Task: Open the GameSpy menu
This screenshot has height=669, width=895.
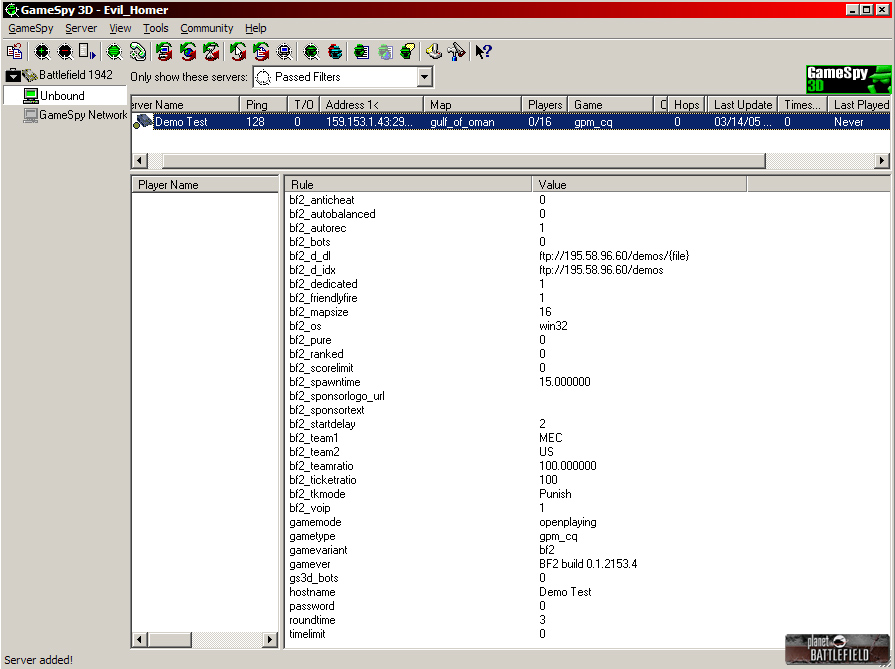Action: 31,28
